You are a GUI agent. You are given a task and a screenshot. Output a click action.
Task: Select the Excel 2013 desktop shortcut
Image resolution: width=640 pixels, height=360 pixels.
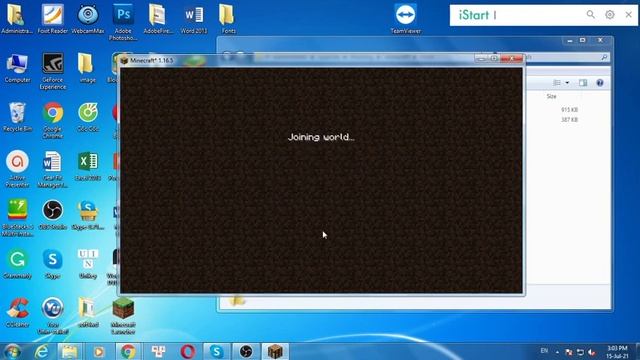tap(88, 166)
